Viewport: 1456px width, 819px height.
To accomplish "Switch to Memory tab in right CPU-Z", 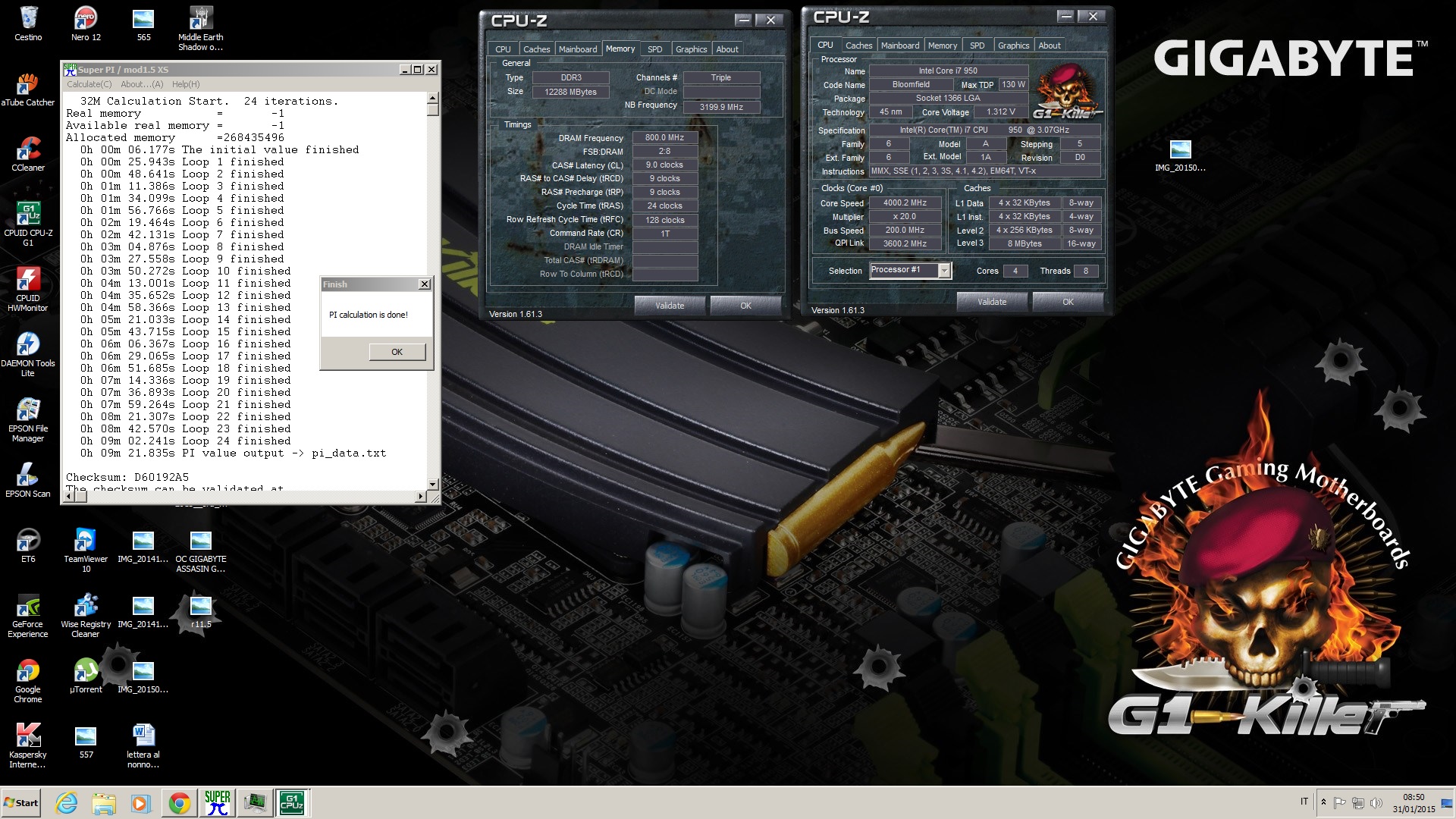I will pos(943,45).
